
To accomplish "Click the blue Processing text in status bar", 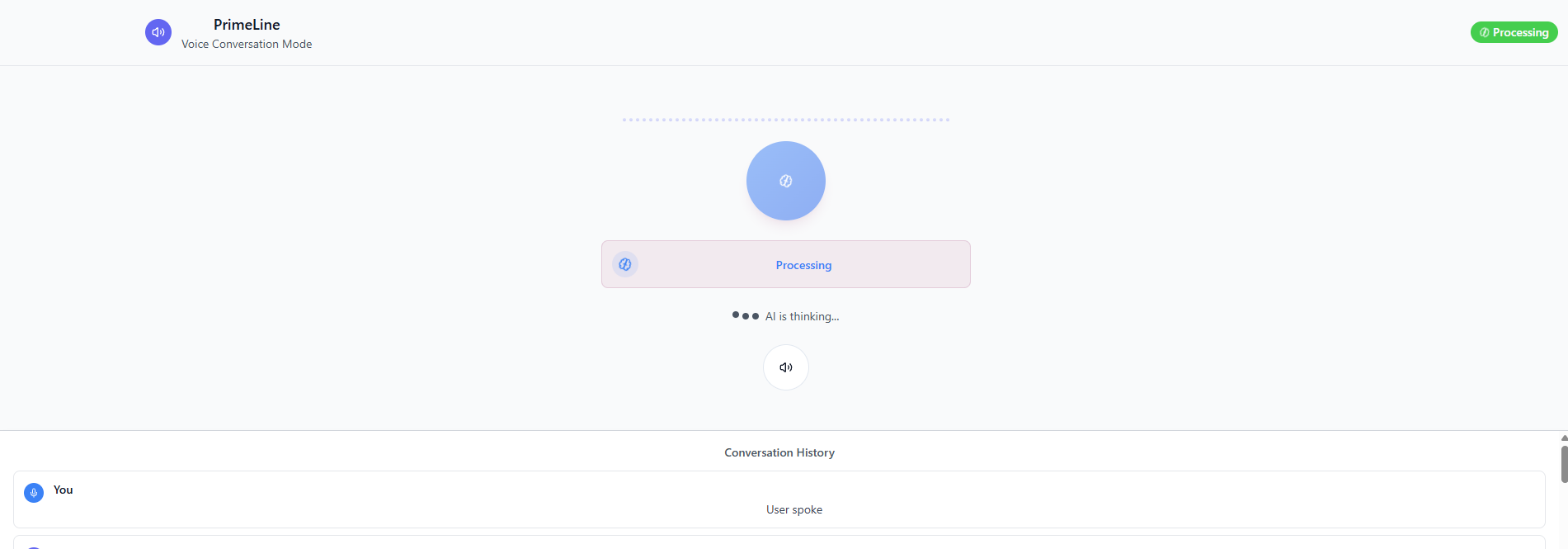I will (803, 265).
